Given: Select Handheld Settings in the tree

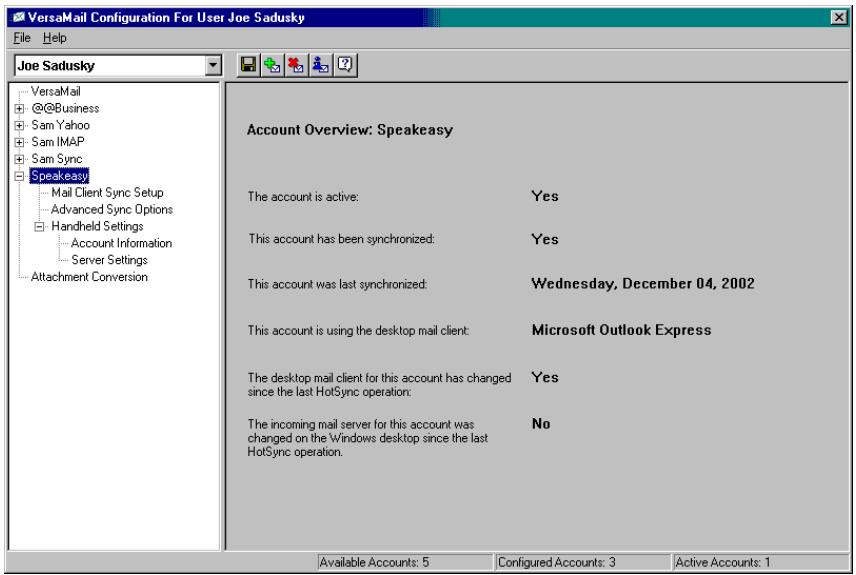Looking at the screenshot, I should [x=97, y=227].
